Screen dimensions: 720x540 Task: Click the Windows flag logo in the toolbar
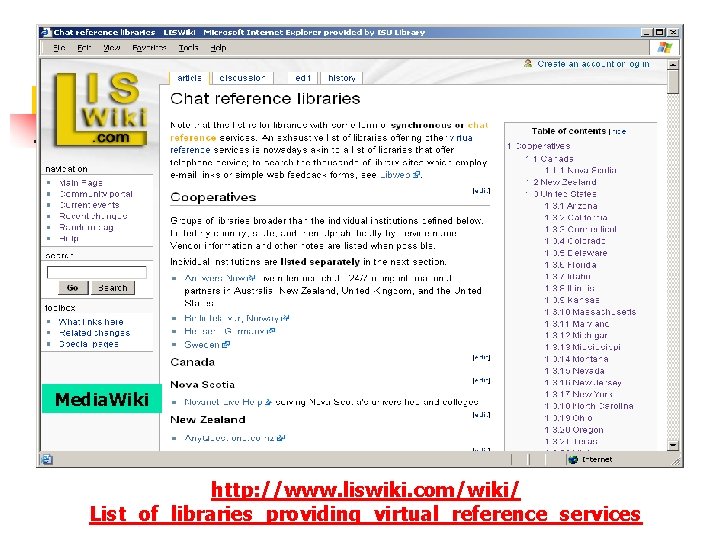(x=664, y=47)
